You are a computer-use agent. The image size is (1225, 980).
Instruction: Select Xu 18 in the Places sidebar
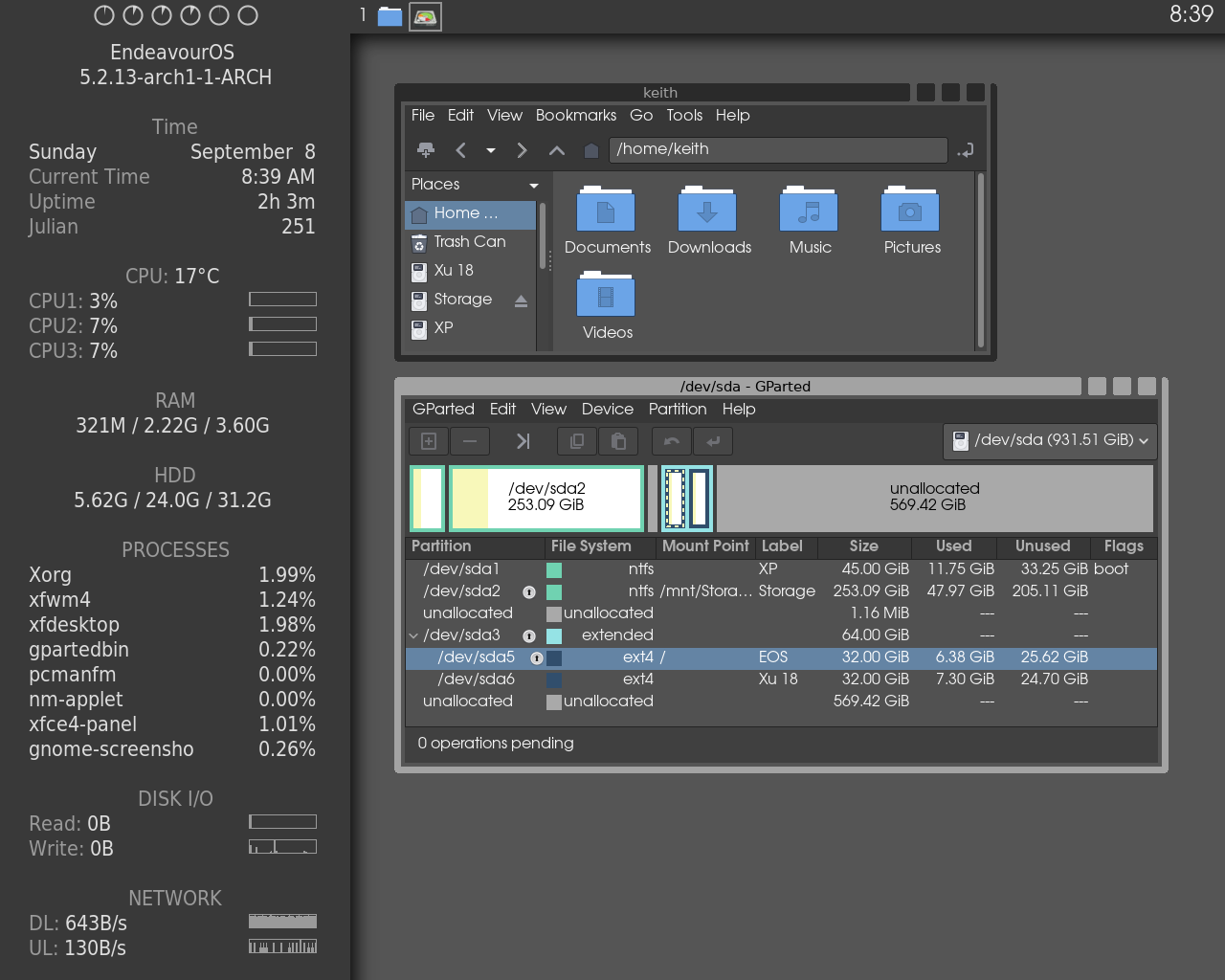point(470,271)
